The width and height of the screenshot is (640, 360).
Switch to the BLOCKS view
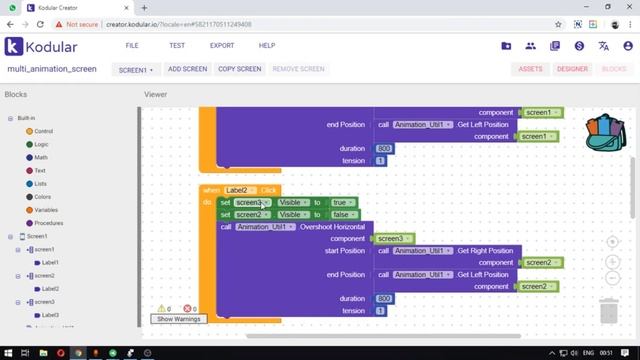pos(614,69)
